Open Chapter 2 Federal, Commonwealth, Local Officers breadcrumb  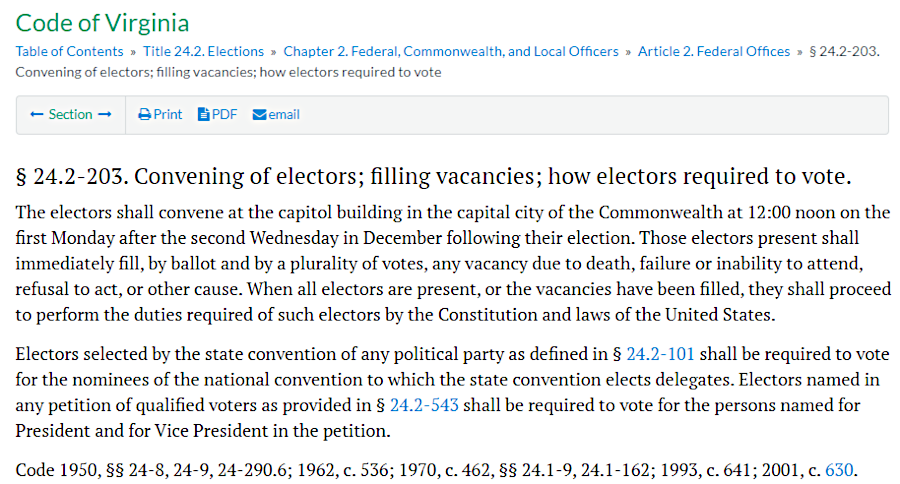450,51
